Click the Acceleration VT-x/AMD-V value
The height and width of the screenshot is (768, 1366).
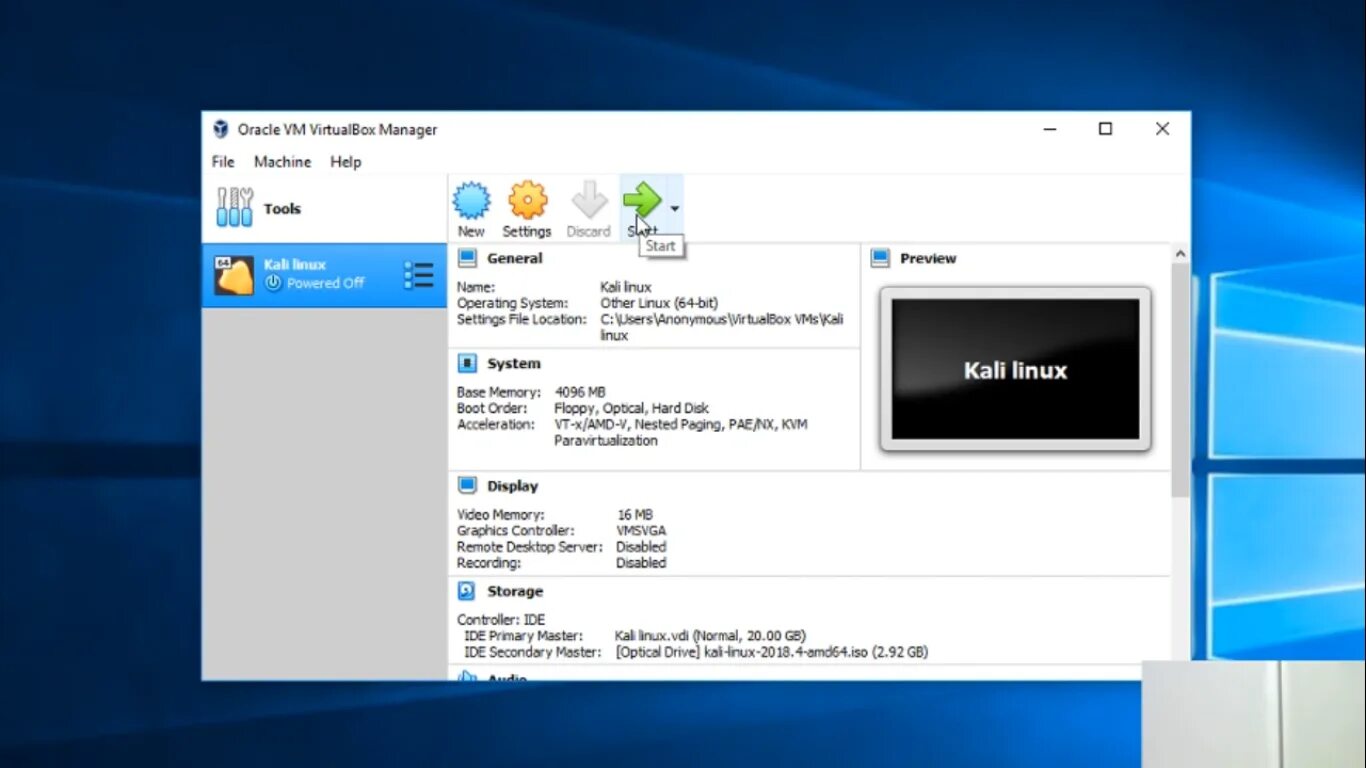[681, 432]
